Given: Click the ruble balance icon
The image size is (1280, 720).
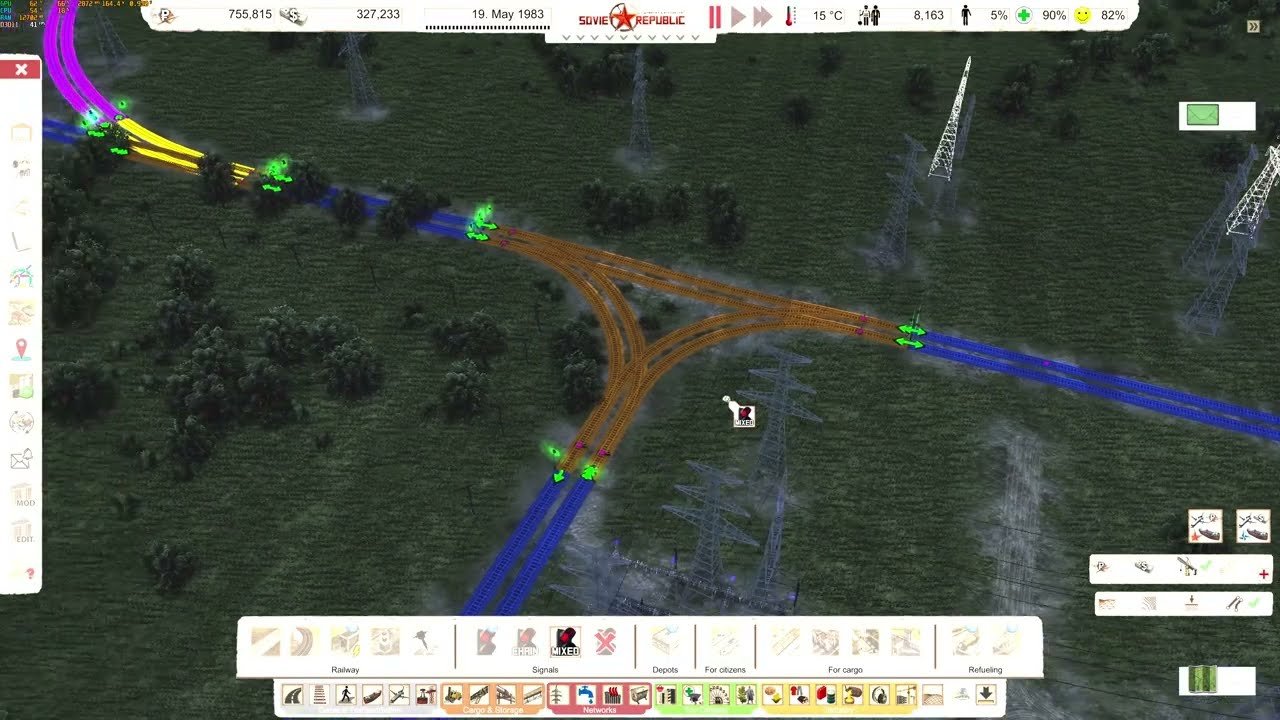Looking at the screenshot, I should pos(167,15).
